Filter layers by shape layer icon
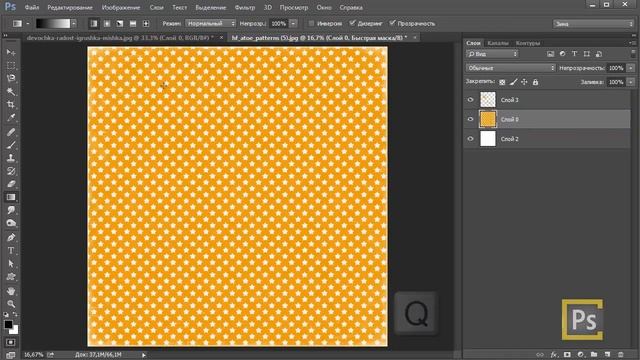Viewport: 640px width, 360px height. [x=587, y=54]
